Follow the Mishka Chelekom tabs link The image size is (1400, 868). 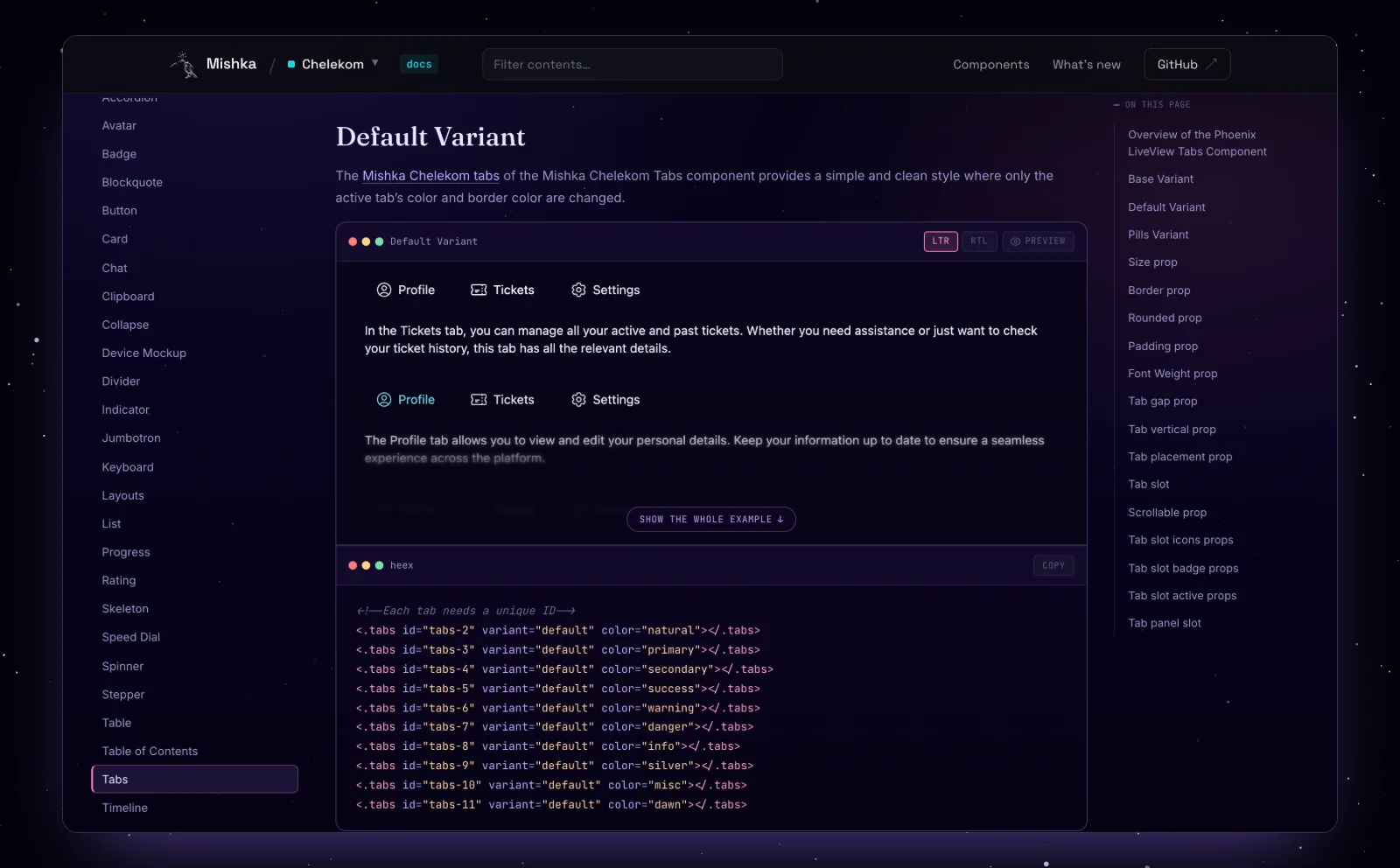click(430, 176)
